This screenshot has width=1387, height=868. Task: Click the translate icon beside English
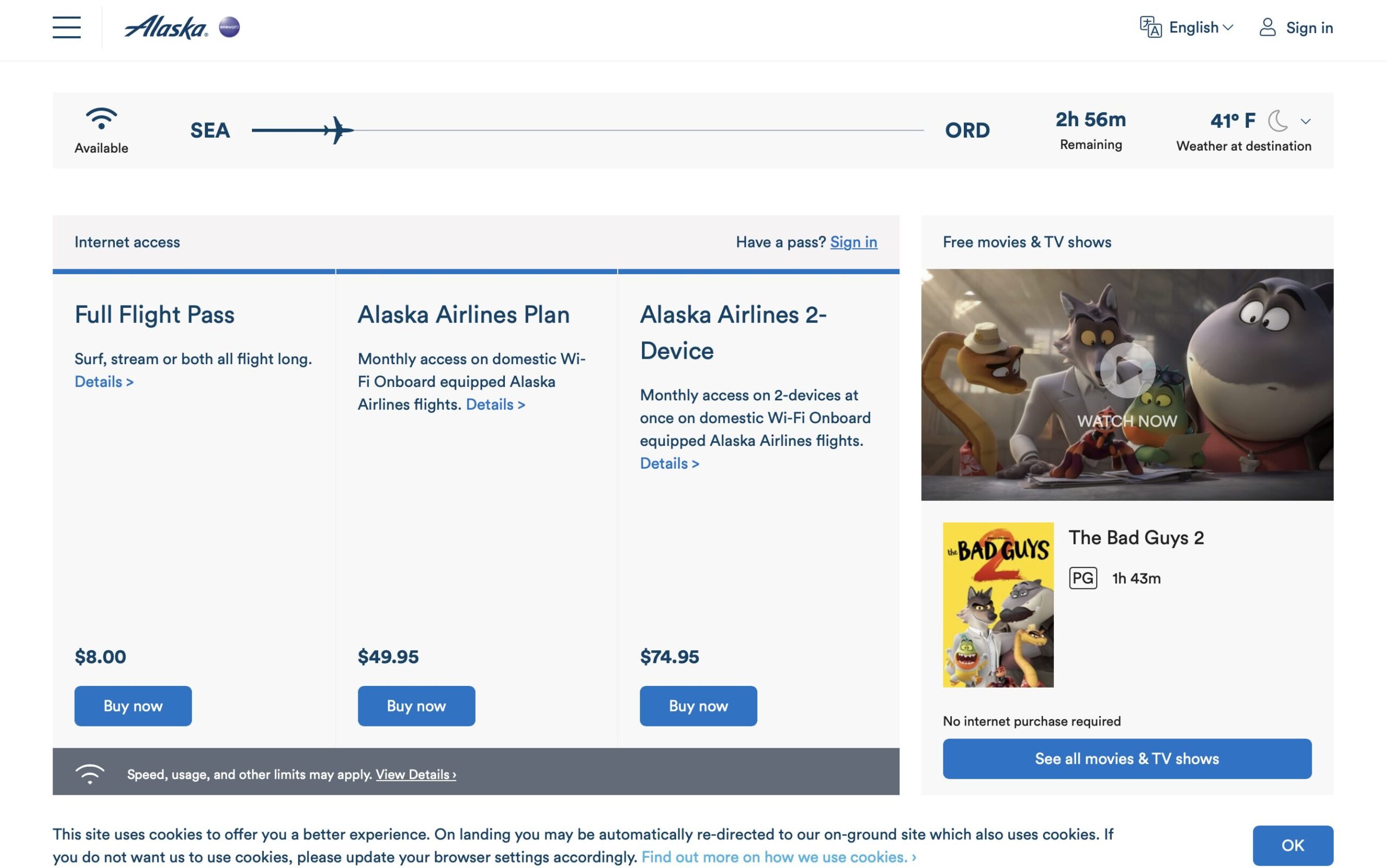coord(1151,26)
